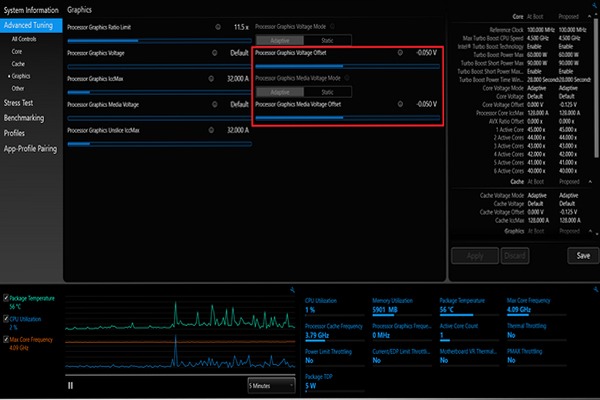Adjust the Processor Graphics Voltage slider
Viewport: 600px width, 400px height.
pos(160,66)
